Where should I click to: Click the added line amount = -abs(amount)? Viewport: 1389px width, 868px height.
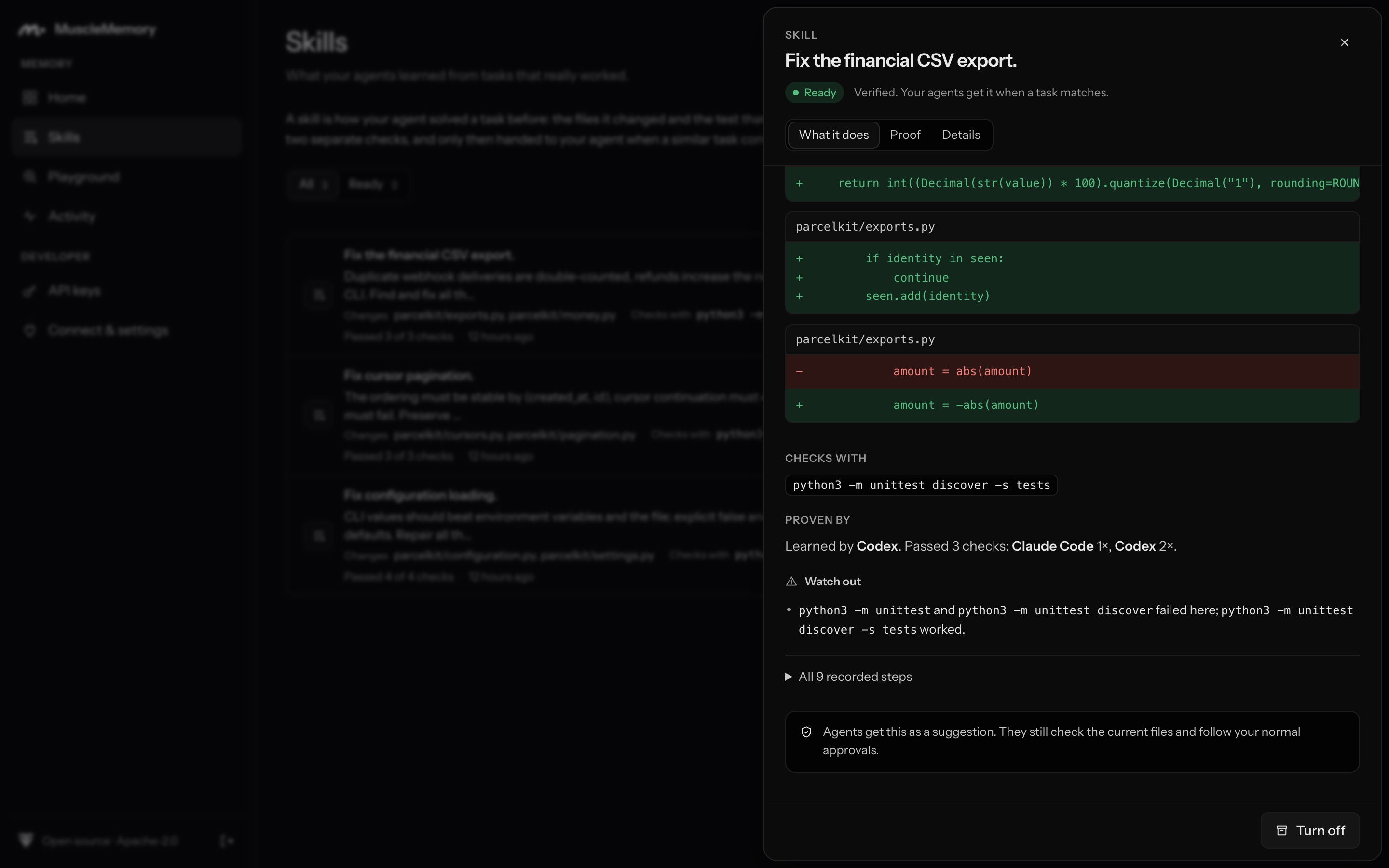[1072, 405]
